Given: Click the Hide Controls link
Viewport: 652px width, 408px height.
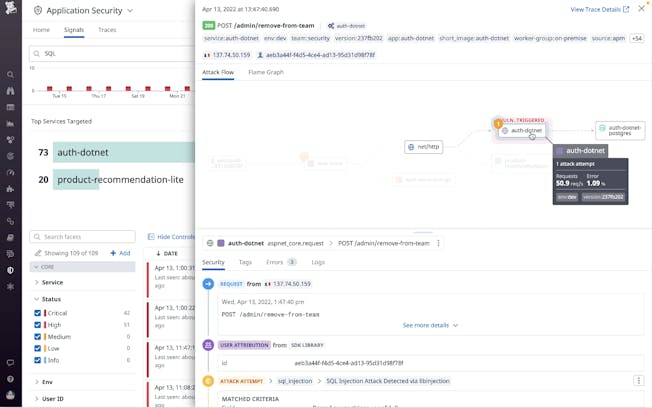Looking at the screenshot, I should click(175, 237).
